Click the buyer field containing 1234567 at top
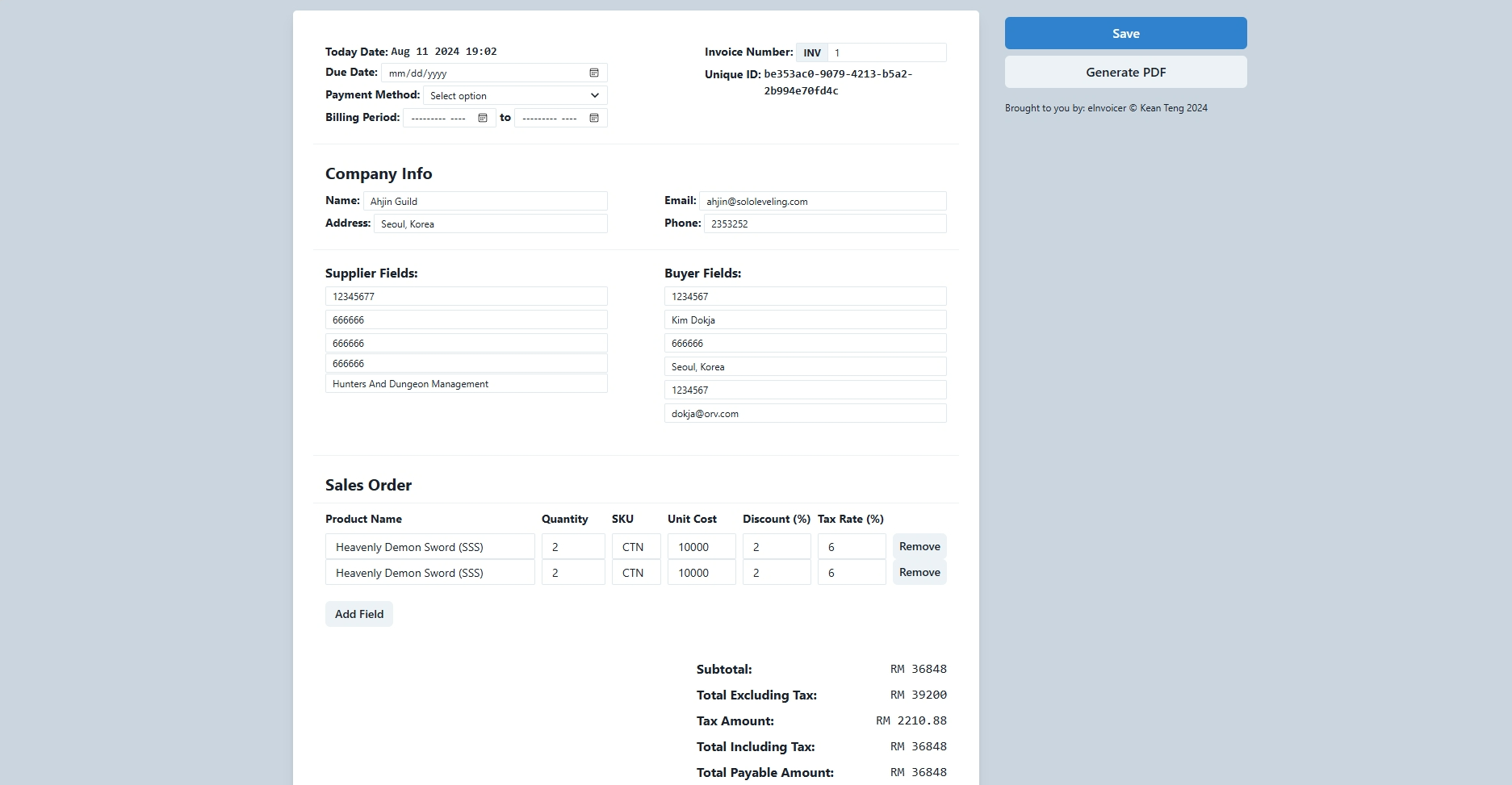The height and width of the screenshot is (785, 1512). click(806, 296)
